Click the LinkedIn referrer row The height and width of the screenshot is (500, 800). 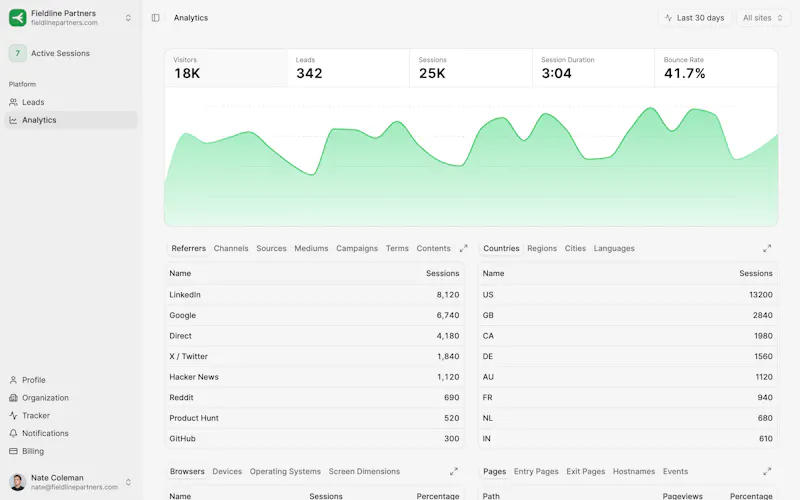pos(314,295)
